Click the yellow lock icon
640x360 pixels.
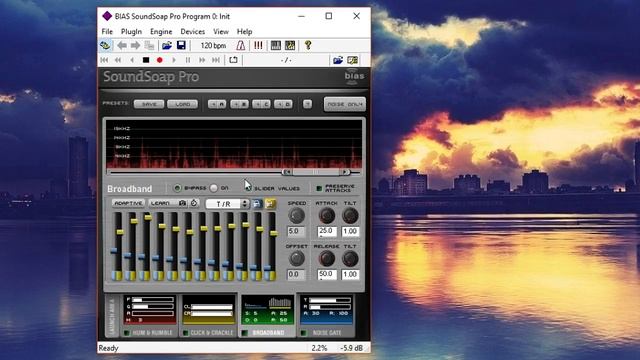click(270, 203)
